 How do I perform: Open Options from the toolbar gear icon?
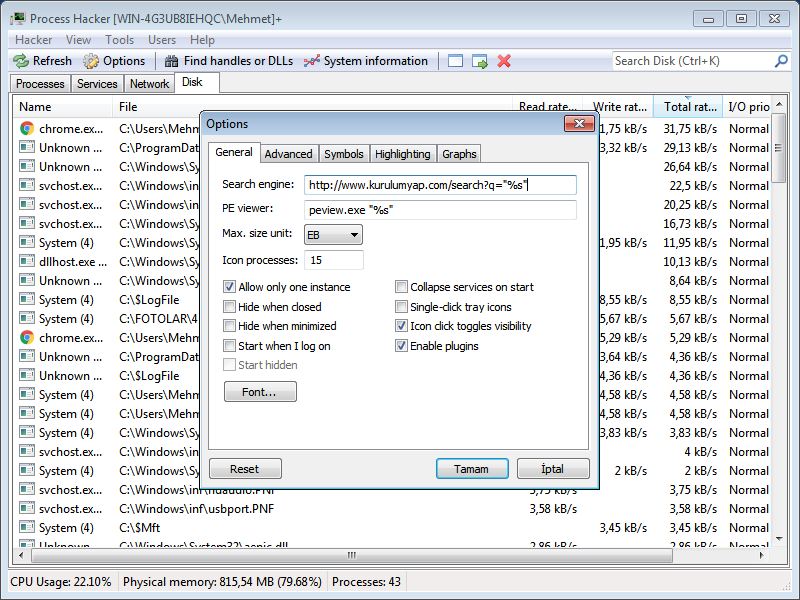[x=114, y=61]
